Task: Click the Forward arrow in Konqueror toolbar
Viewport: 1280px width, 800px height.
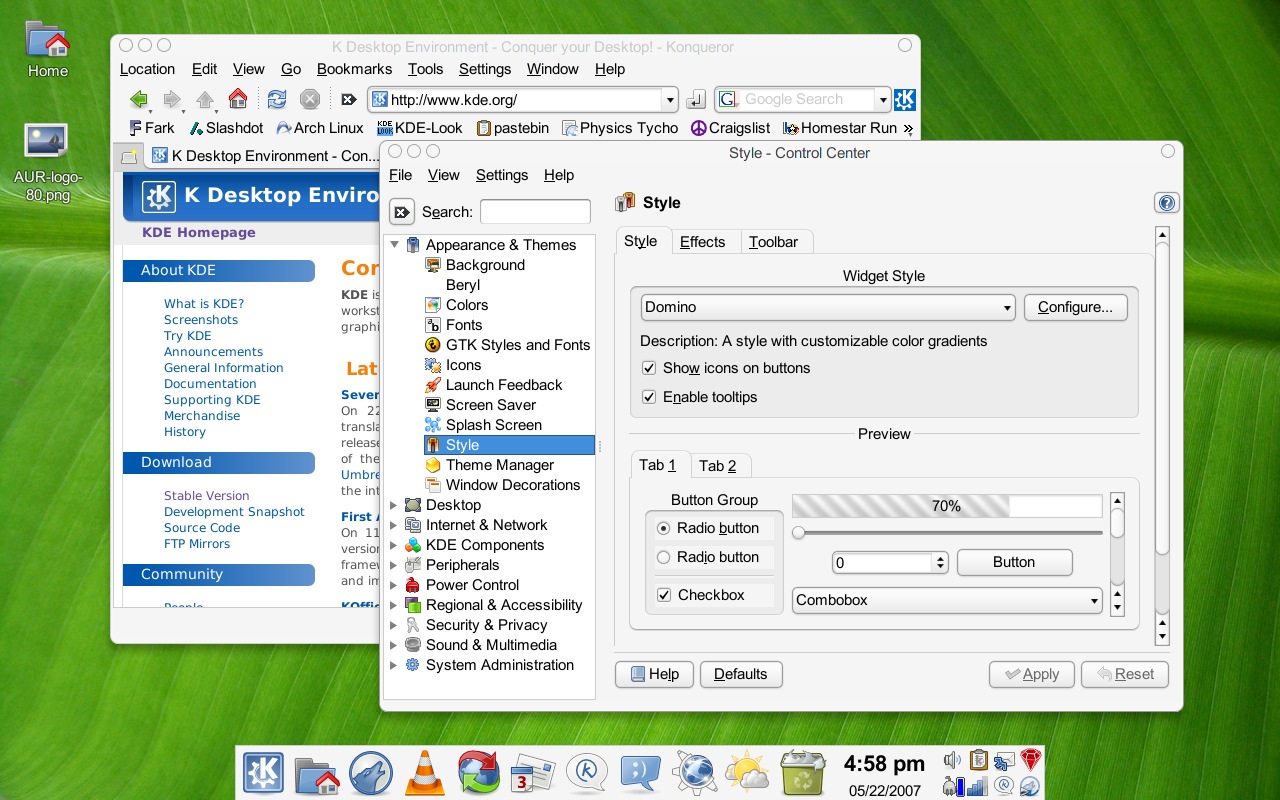Action: click(x=172, y=99)
